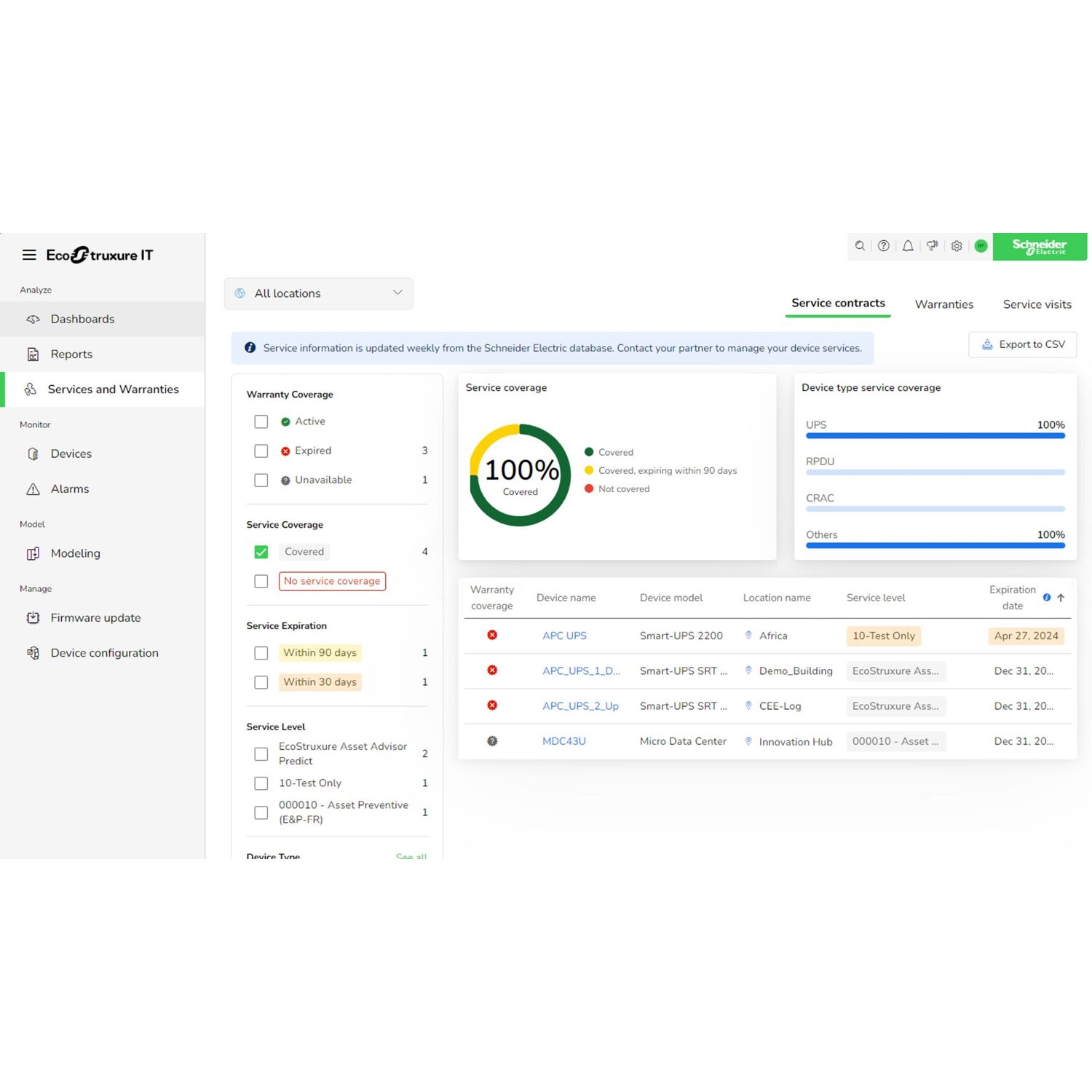1092x1092 pixels.
Task: Open the notifications bell
Action: (908, 246)
